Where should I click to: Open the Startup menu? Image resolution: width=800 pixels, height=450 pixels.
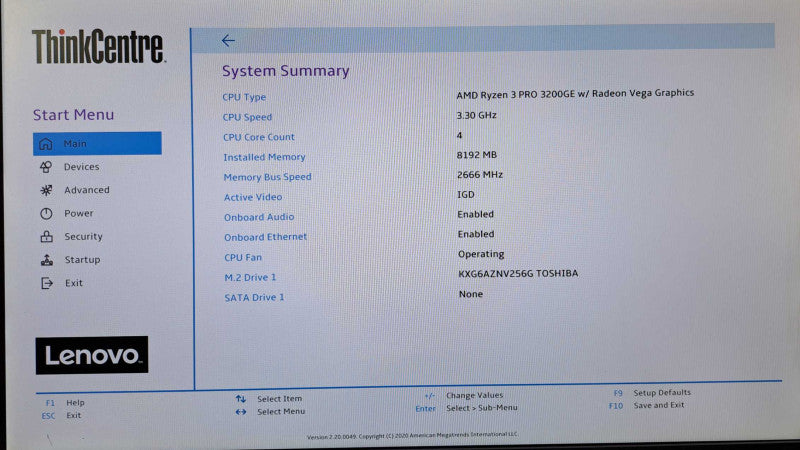[82, 260]
